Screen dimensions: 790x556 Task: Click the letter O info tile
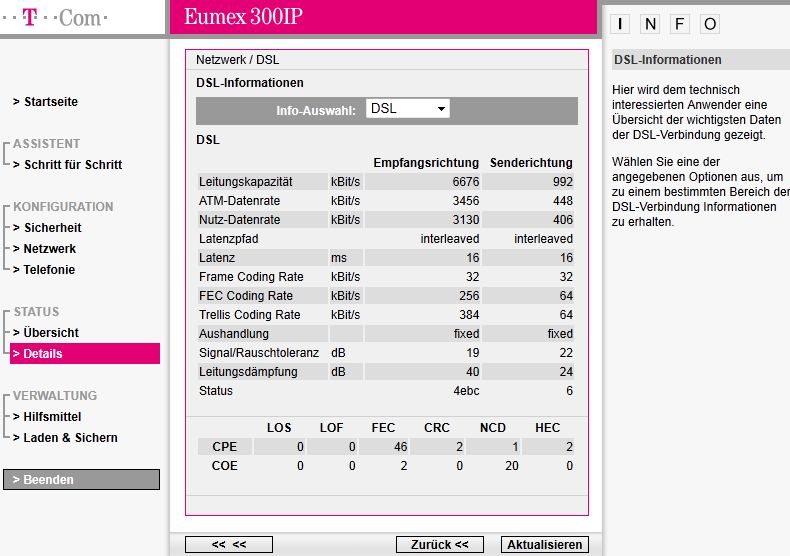pyautogui.click(x=710, y=24)
